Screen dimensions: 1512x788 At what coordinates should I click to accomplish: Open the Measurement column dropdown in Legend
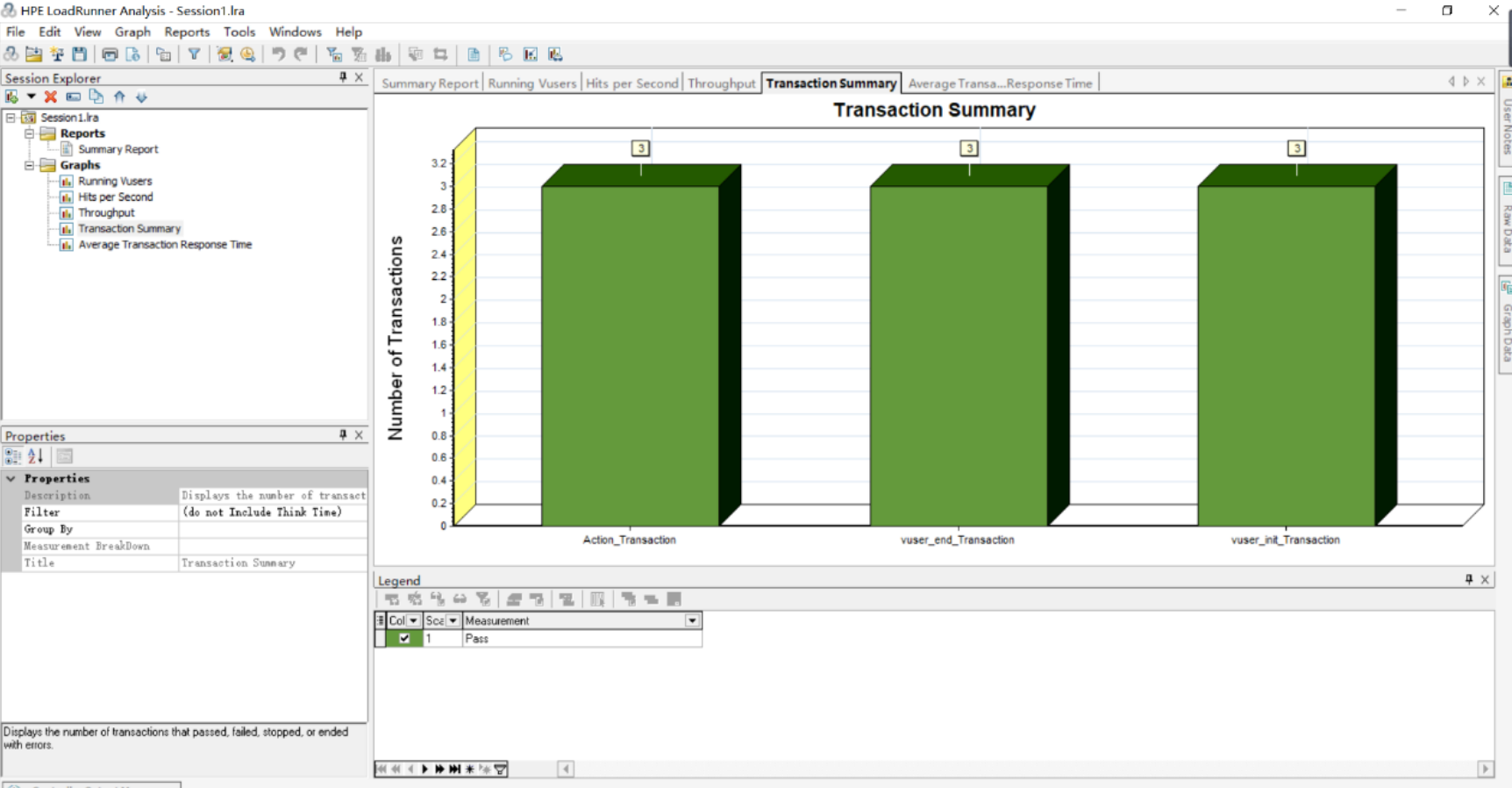point(692,620)
